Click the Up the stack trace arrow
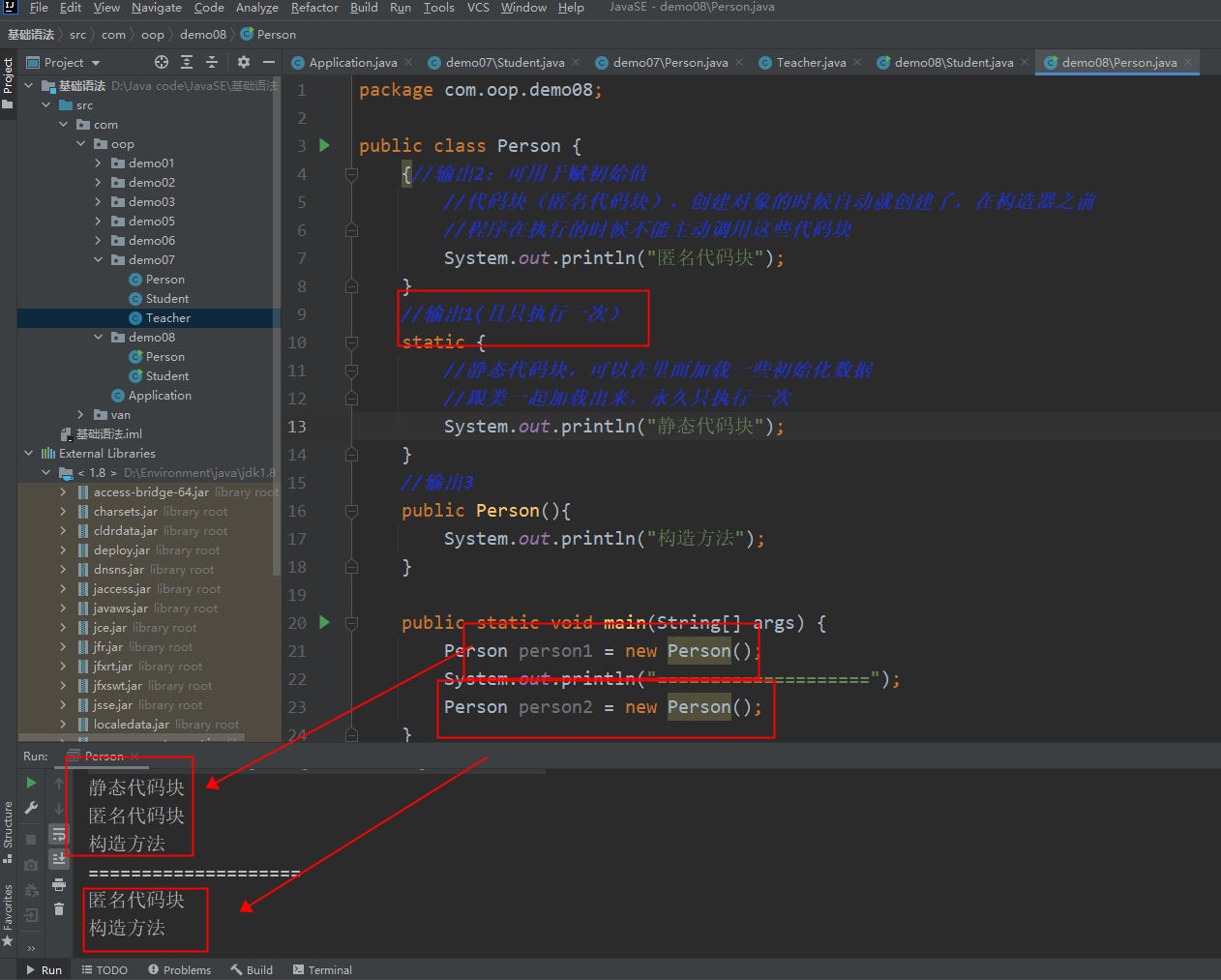 (x=59, y=784)
